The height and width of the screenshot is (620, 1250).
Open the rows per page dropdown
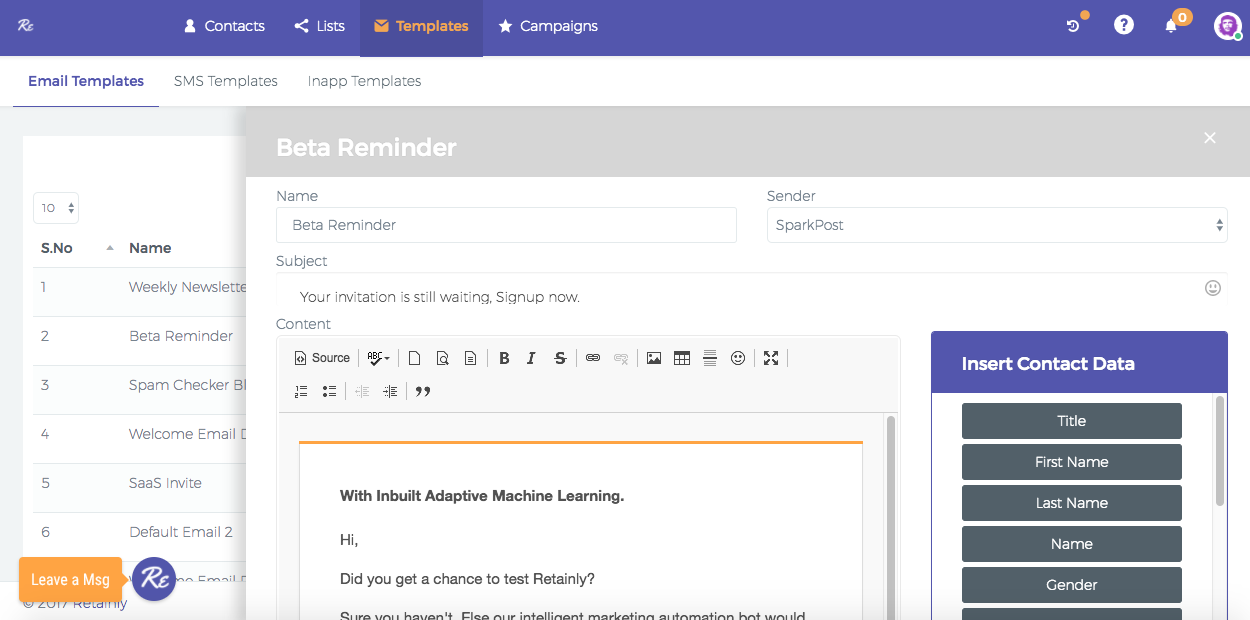(56, 208)
